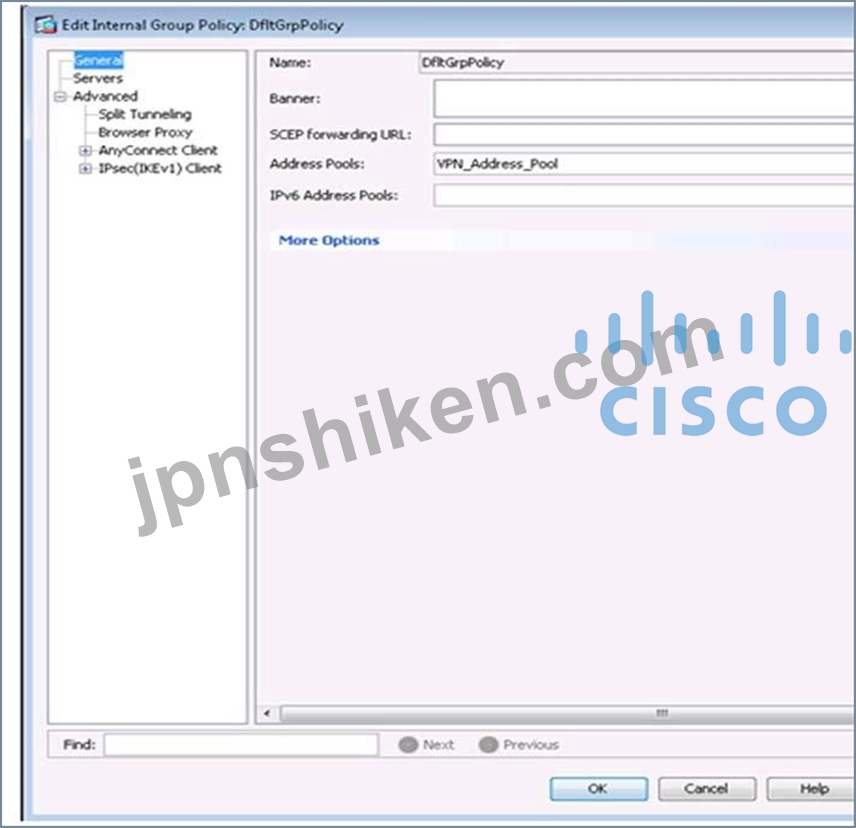Click the SCEP forwarding URL label

point(340,134)
